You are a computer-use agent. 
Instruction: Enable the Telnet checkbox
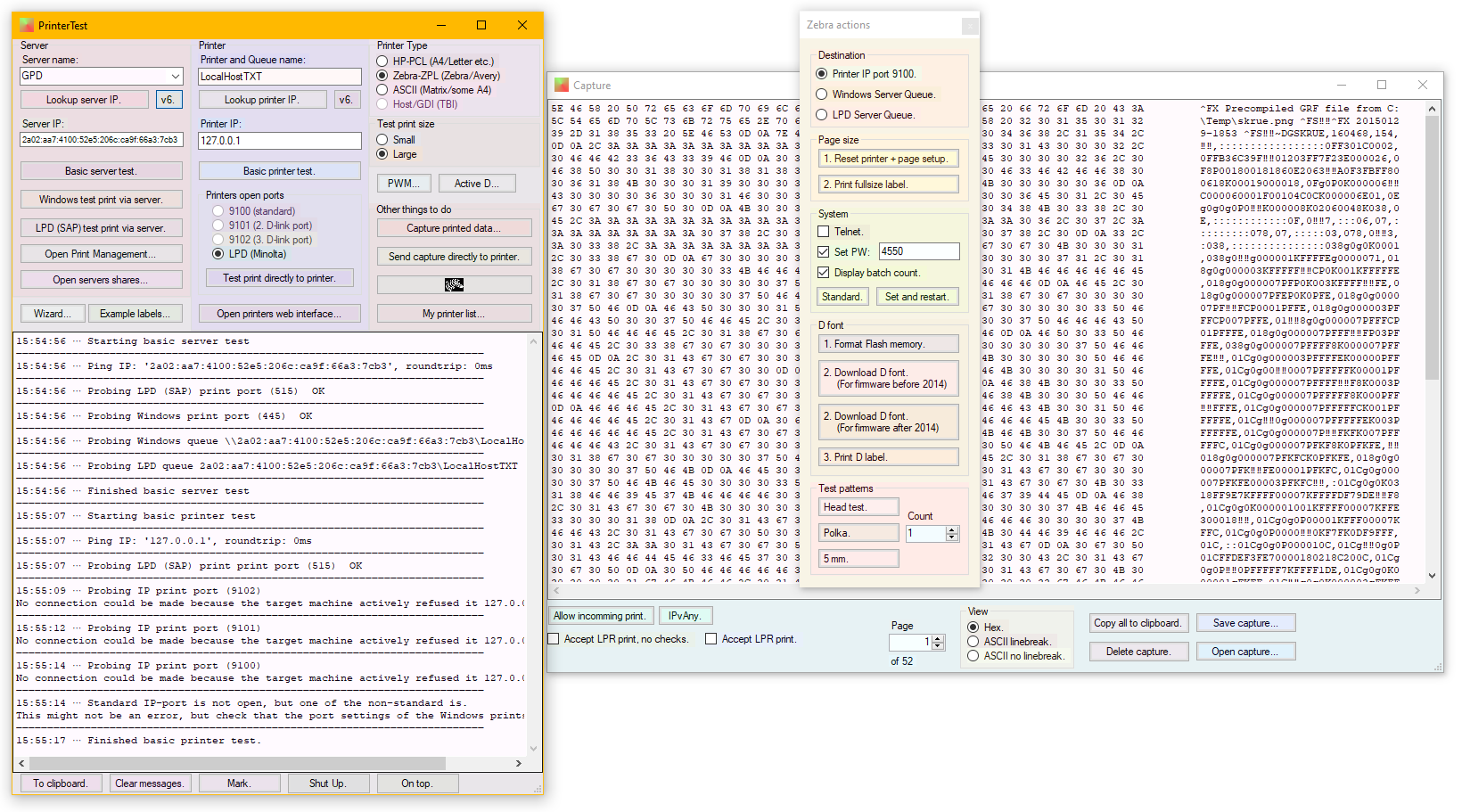[x=824, y=232]
